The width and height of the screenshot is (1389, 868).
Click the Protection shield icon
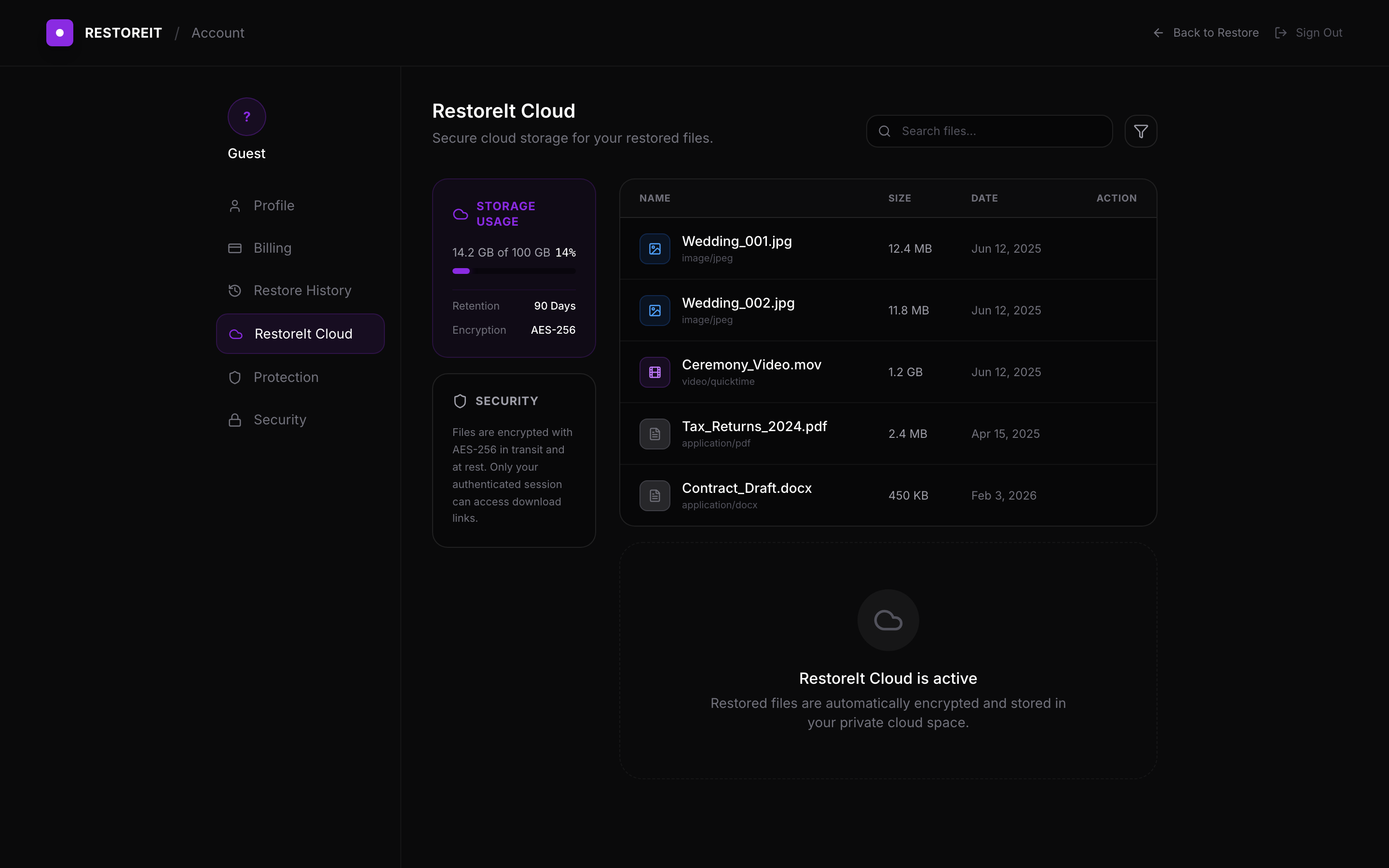(235, 377)
